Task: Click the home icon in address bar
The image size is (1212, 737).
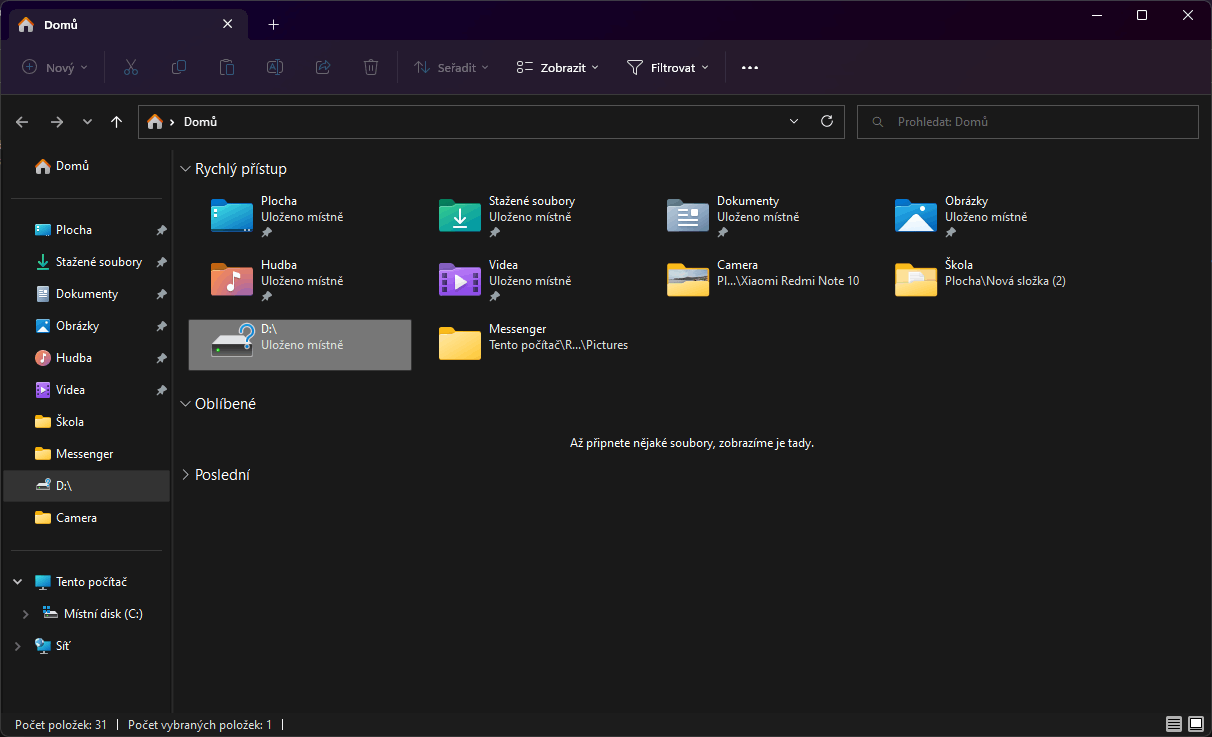Action: (155, 122)
